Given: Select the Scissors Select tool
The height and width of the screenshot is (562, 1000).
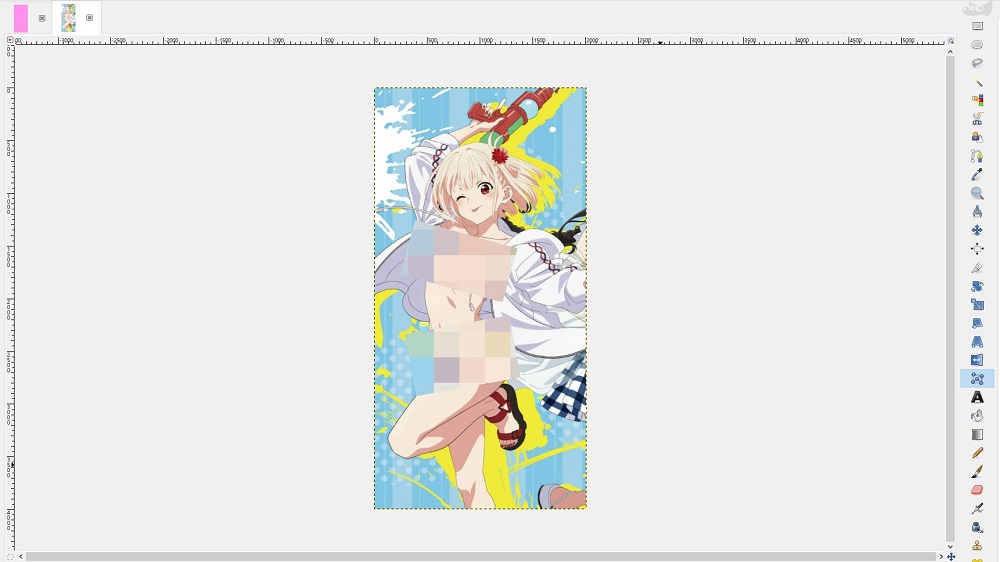Looking at the screenshot, I should click(x=977, y=119).
